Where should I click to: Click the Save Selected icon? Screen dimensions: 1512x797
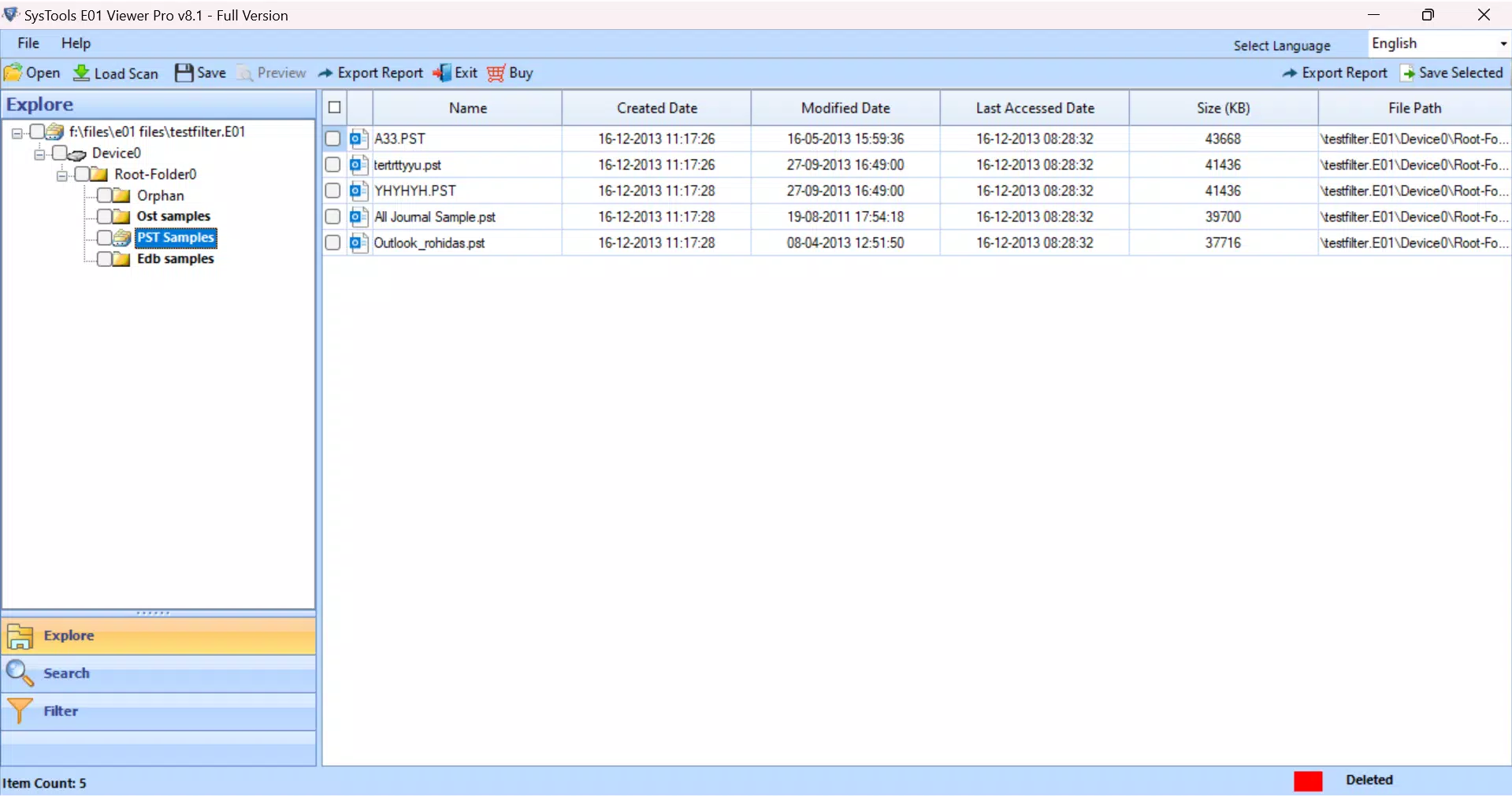coord(1407,73)
